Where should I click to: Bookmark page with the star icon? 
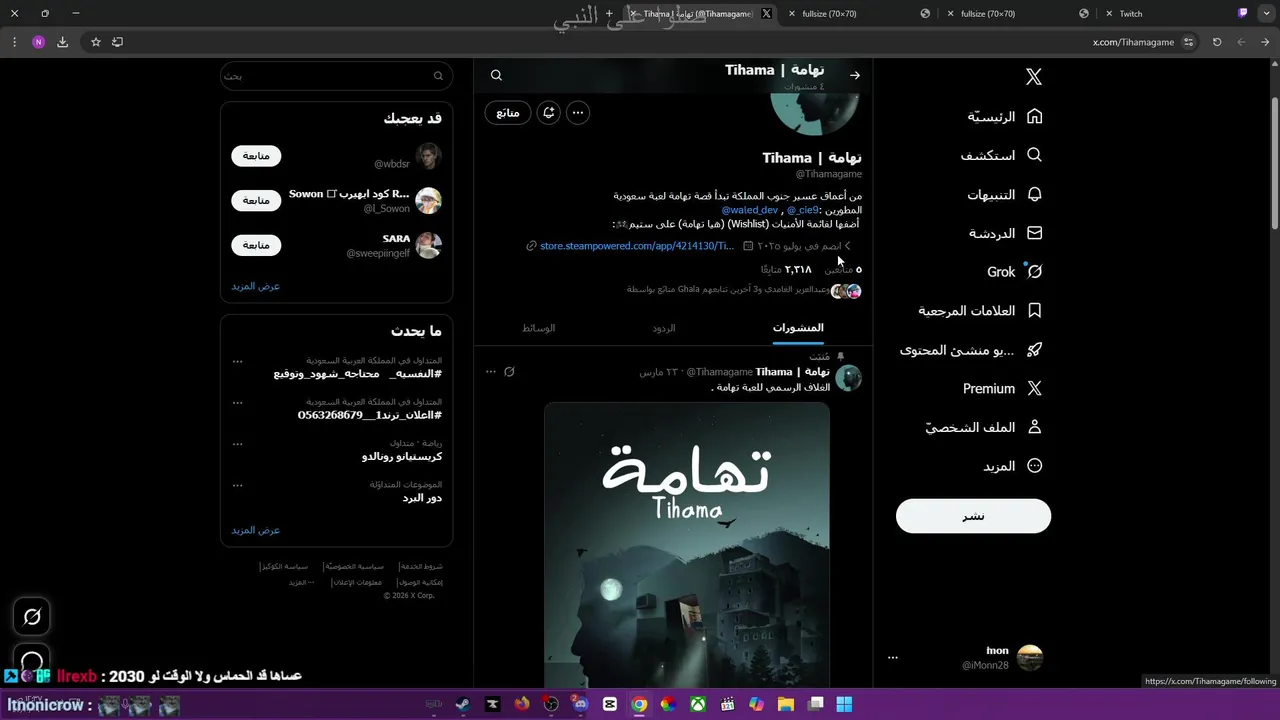point(96,42)
